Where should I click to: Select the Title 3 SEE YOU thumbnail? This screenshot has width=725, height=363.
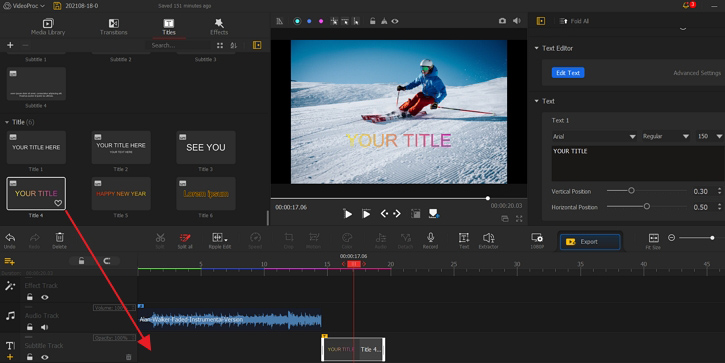click(206, 148)
